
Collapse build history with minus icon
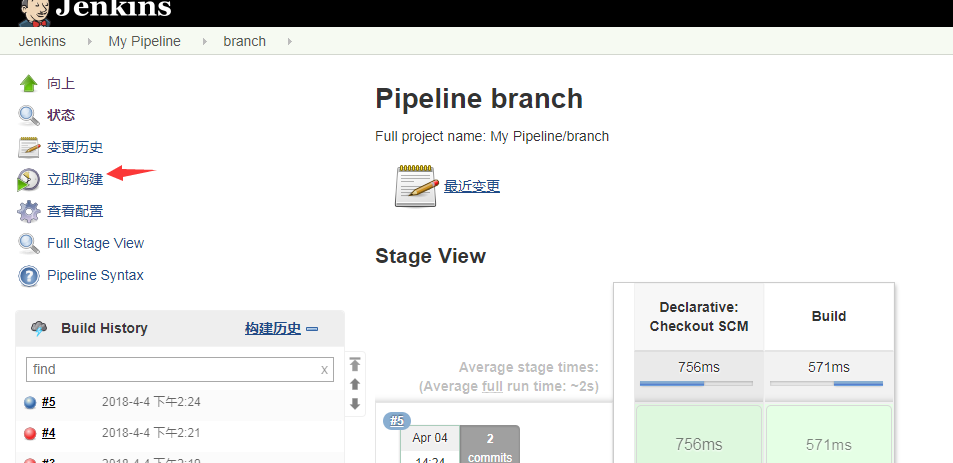(x=312, y=329)
